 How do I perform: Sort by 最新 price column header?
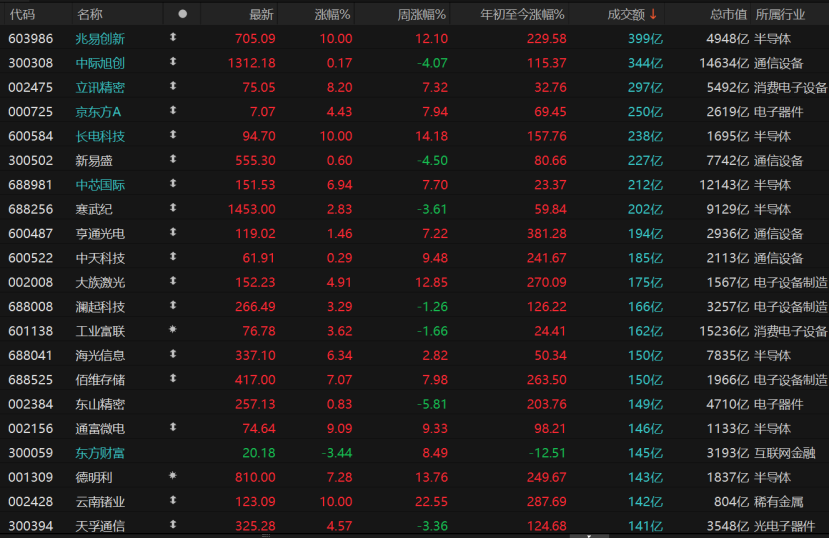point(261,14)
